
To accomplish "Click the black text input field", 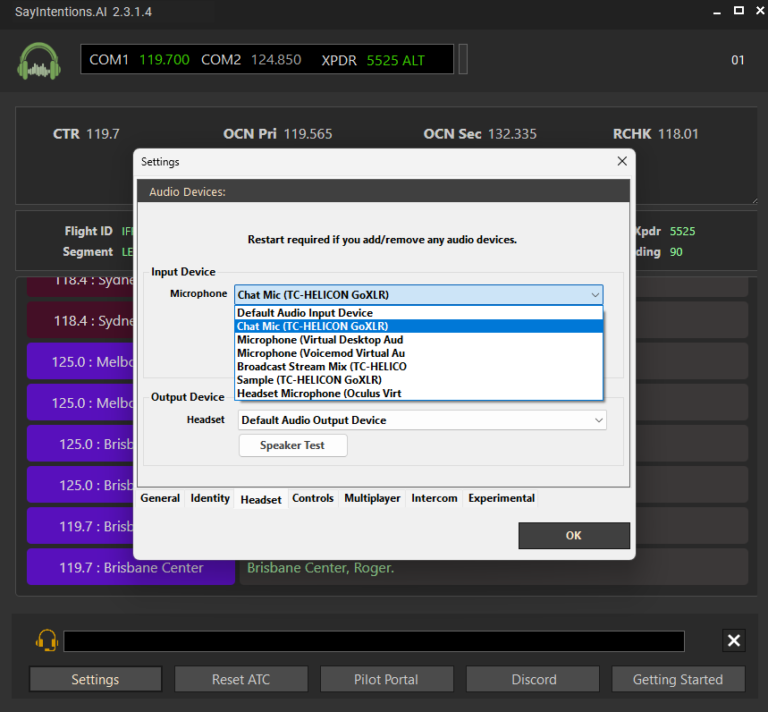I will pos(374,641).
